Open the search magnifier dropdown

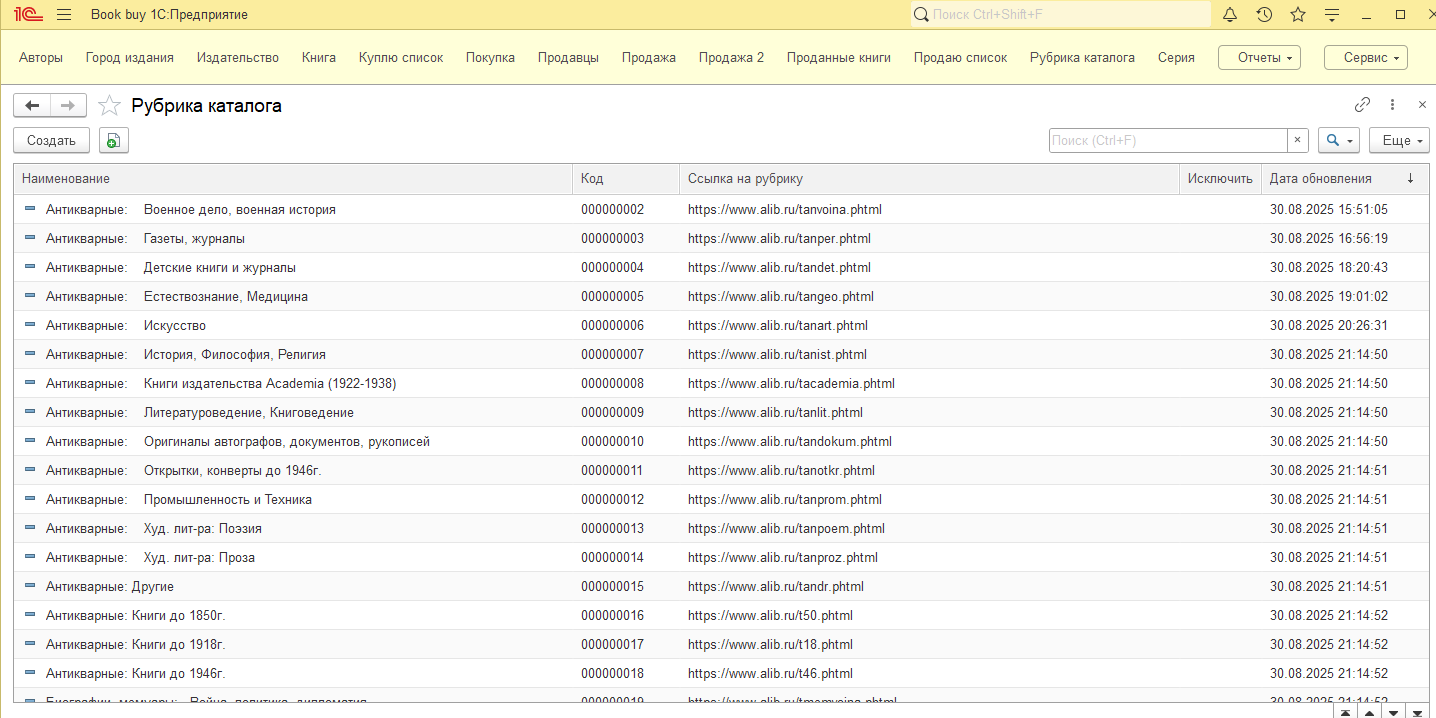point(1338,141)
